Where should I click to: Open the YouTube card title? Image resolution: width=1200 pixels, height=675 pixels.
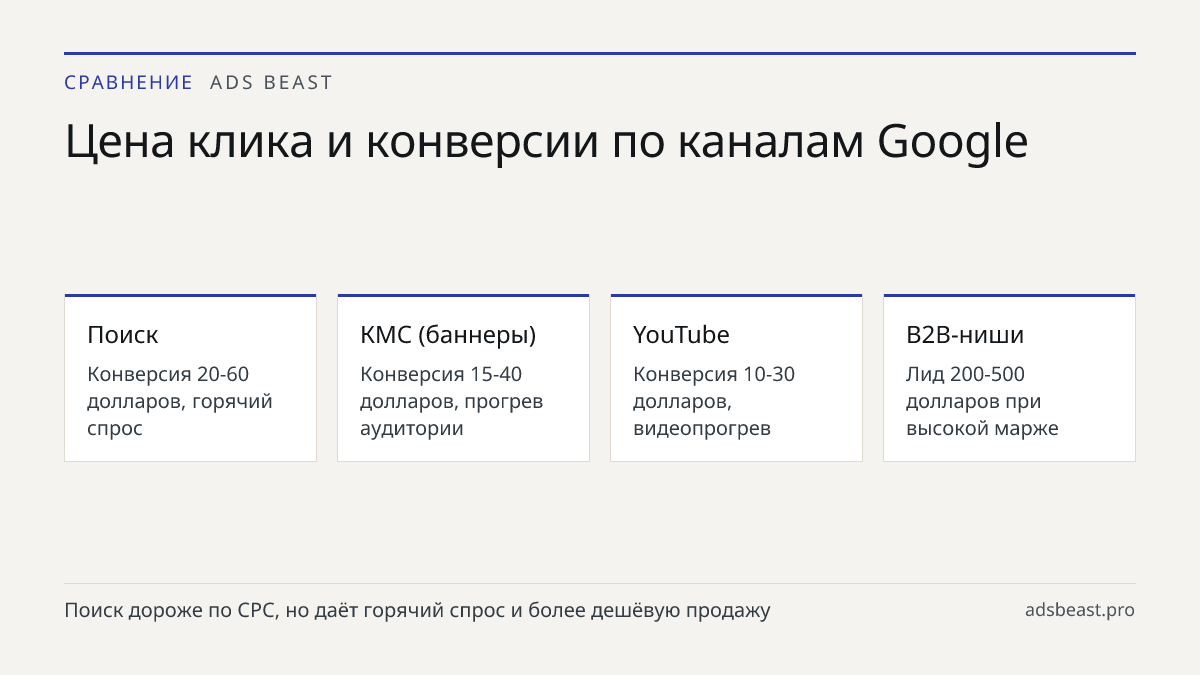click(x=681, y=335)
